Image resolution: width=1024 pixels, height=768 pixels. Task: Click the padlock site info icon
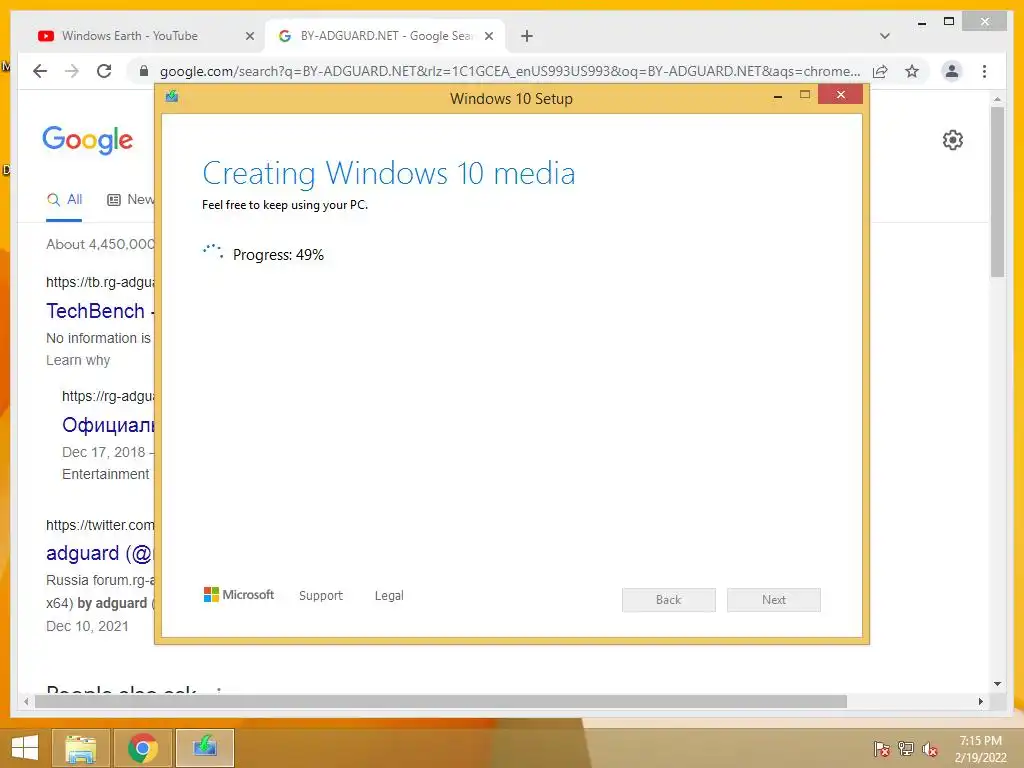click(144, 71)
